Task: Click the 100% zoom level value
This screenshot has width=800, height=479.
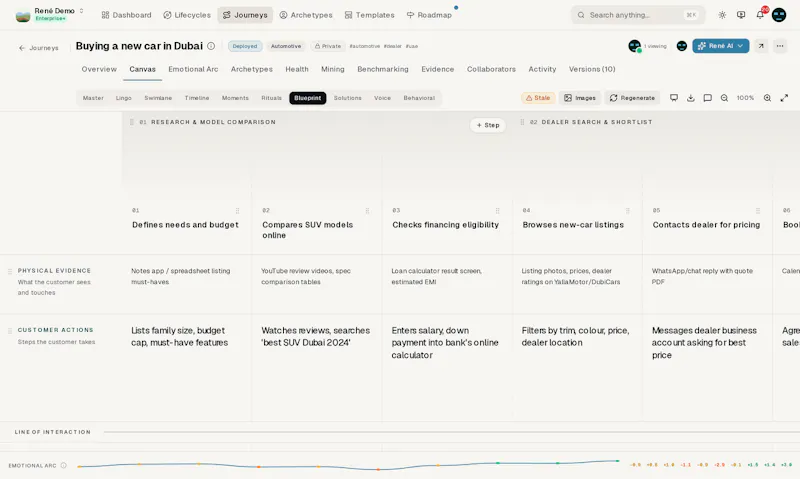Action: click(745, 98)
